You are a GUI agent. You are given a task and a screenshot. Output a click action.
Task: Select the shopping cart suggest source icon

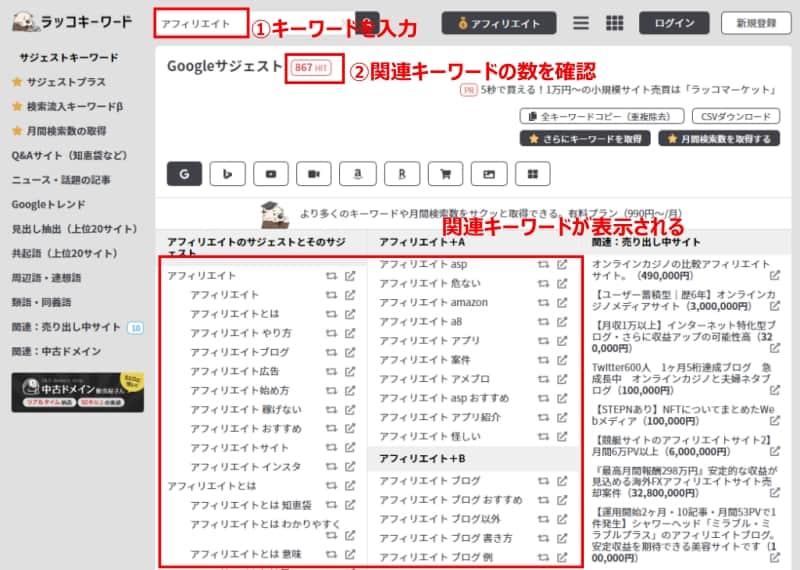click(445, 174)
